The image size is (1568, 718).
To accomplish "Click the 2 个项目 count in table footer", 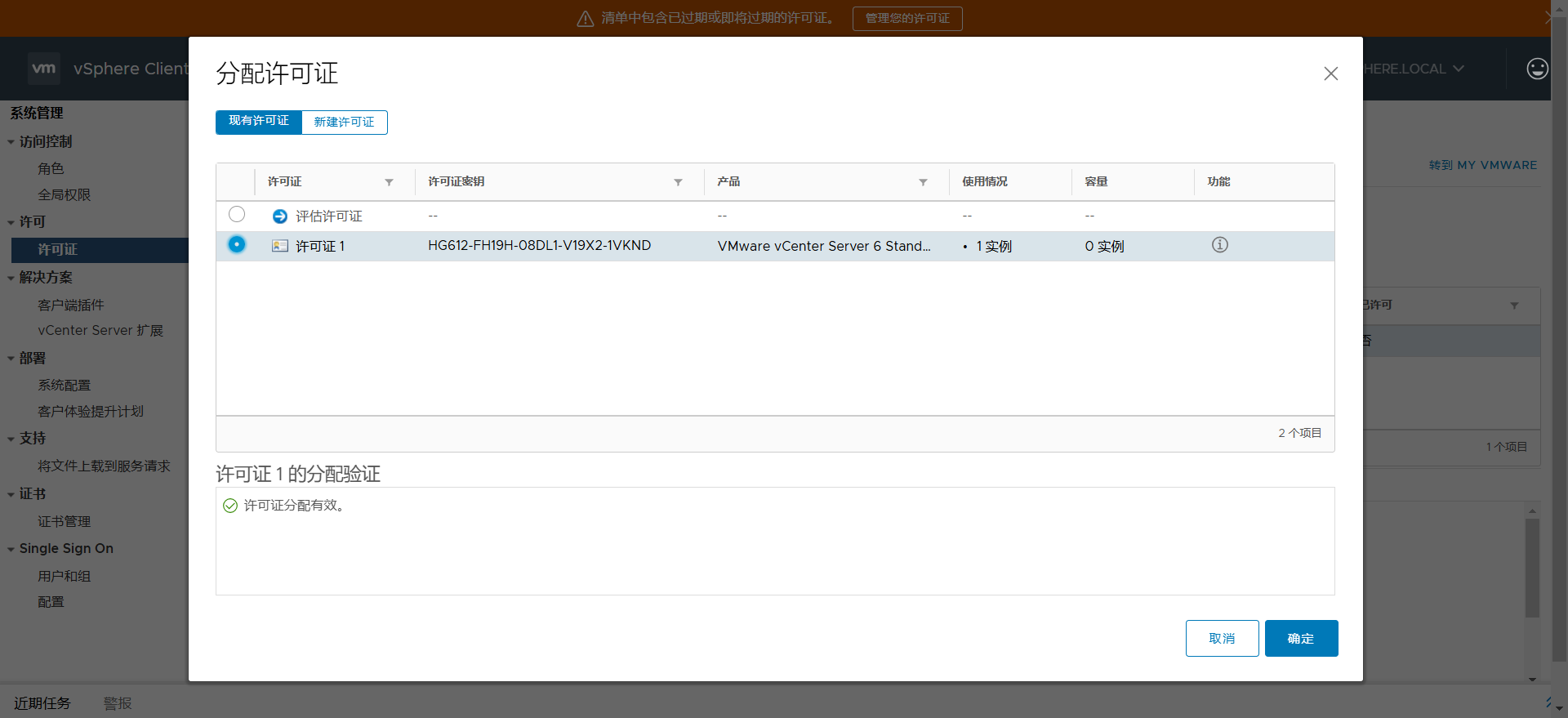I will pyautogui.click(x=1299, y=433).
